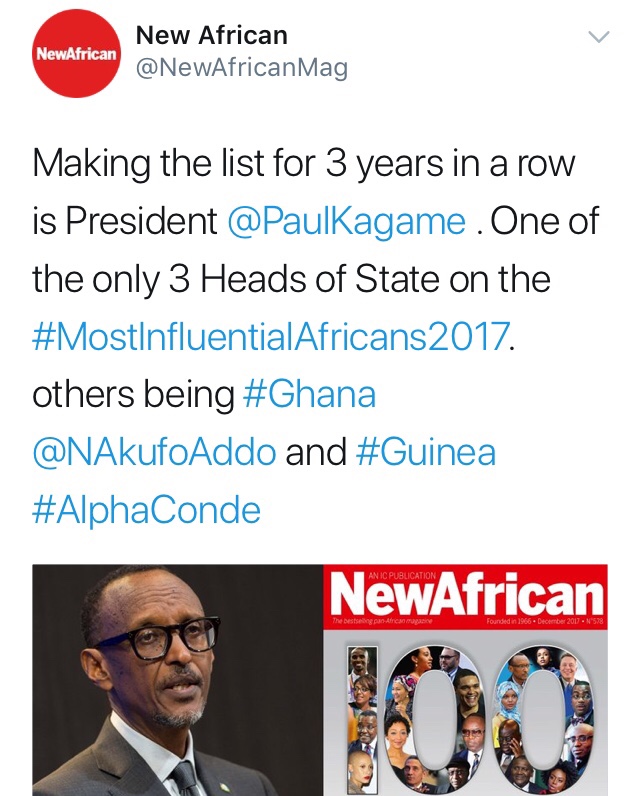Click the New African display name
Viewport: 640px width, 796px height.
click(x=211, y=36)
